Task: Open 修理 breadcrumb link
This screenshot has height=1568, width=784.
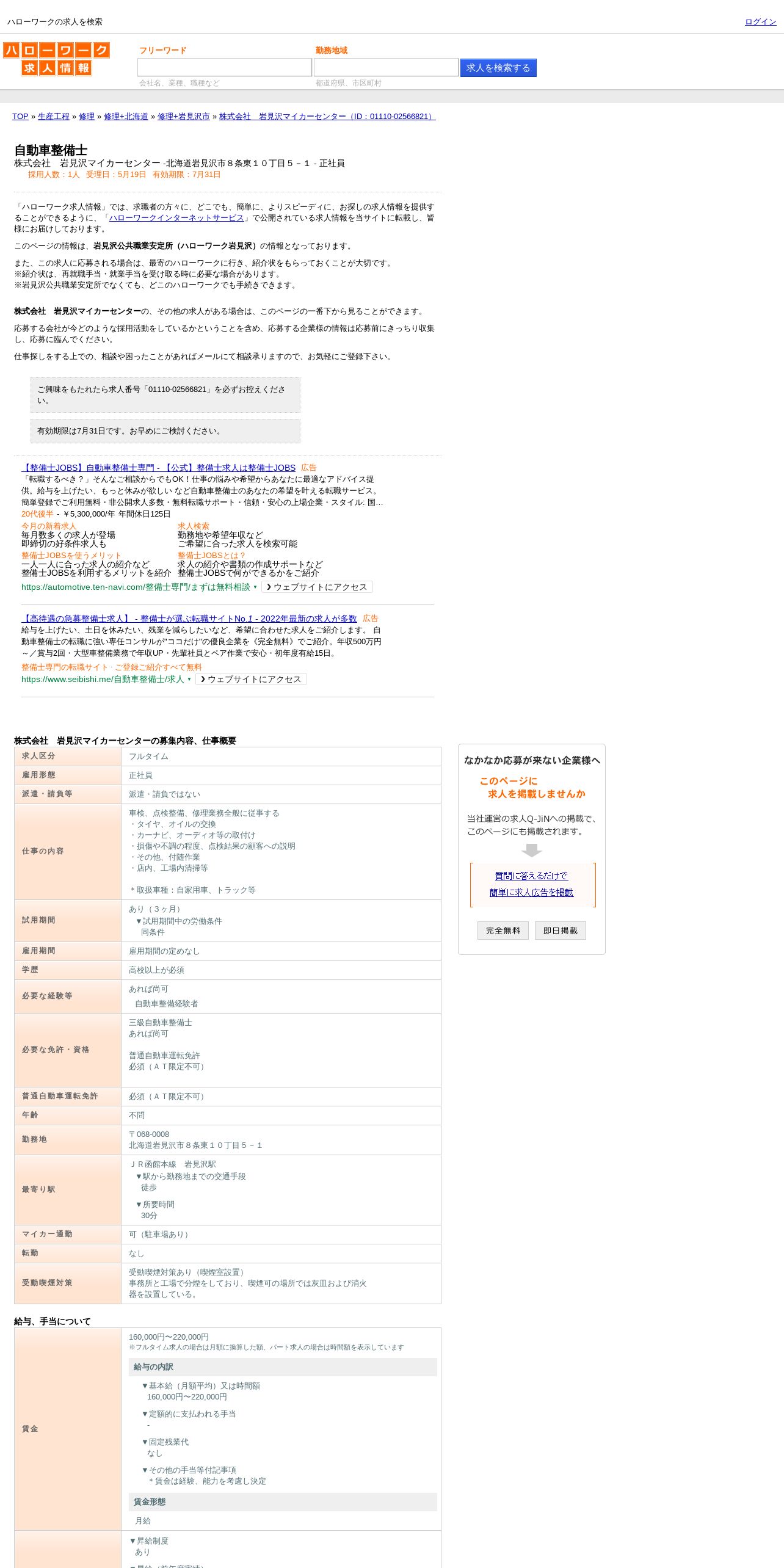Action: point(87,117)
